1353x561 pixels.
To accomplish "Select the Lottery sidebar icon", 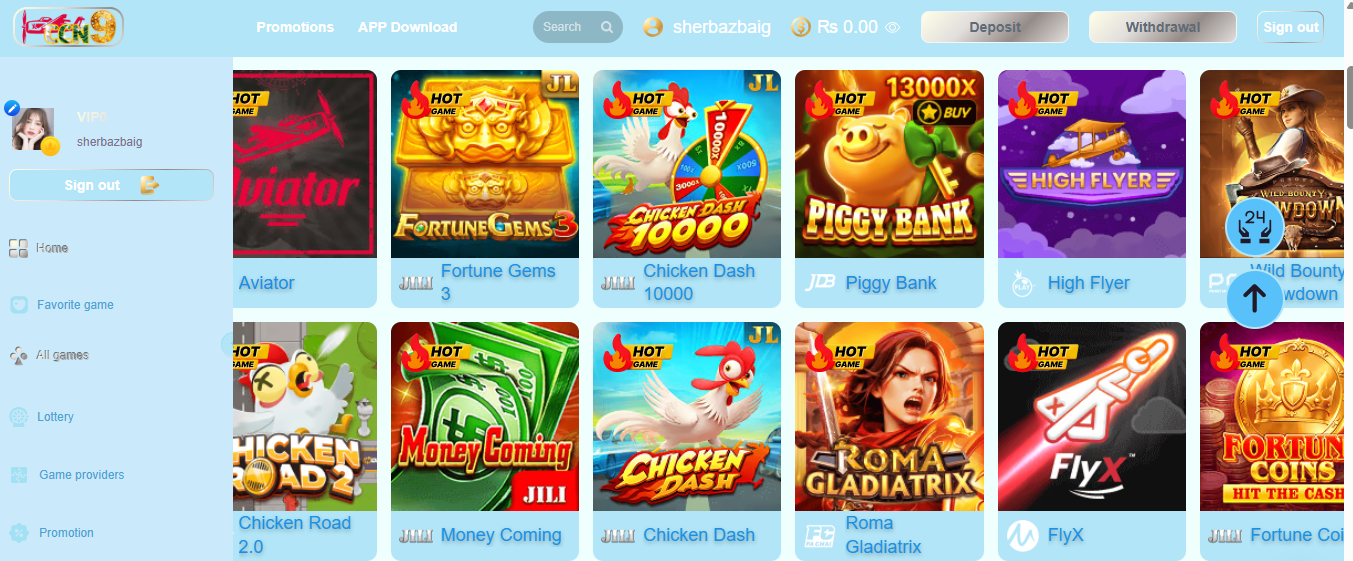I will [18, 417].
